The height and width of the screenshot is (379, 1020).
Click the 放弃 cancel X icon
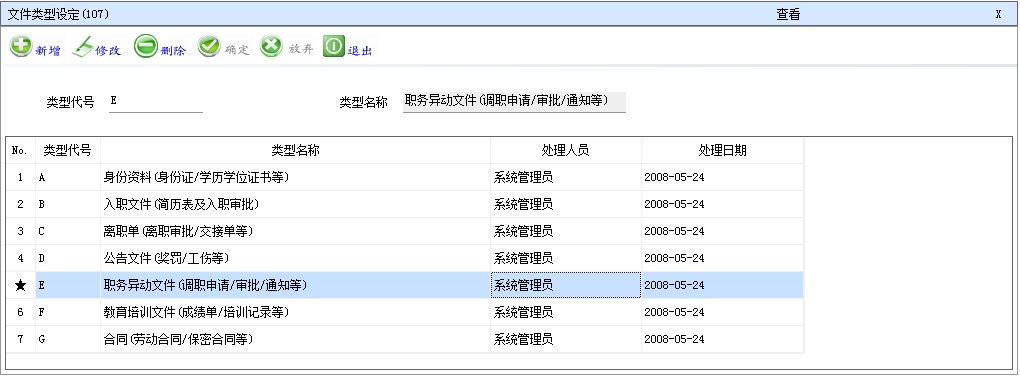pos(271,46)
